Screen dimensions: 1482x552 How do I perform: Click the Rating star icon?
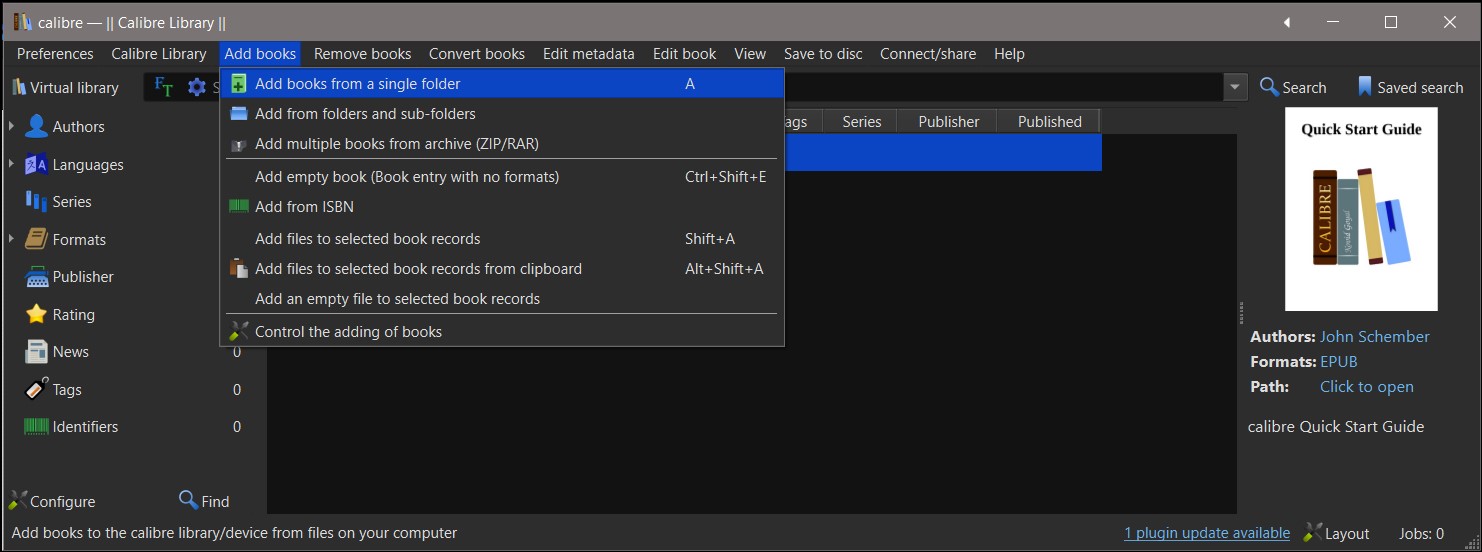click(36, 314)
